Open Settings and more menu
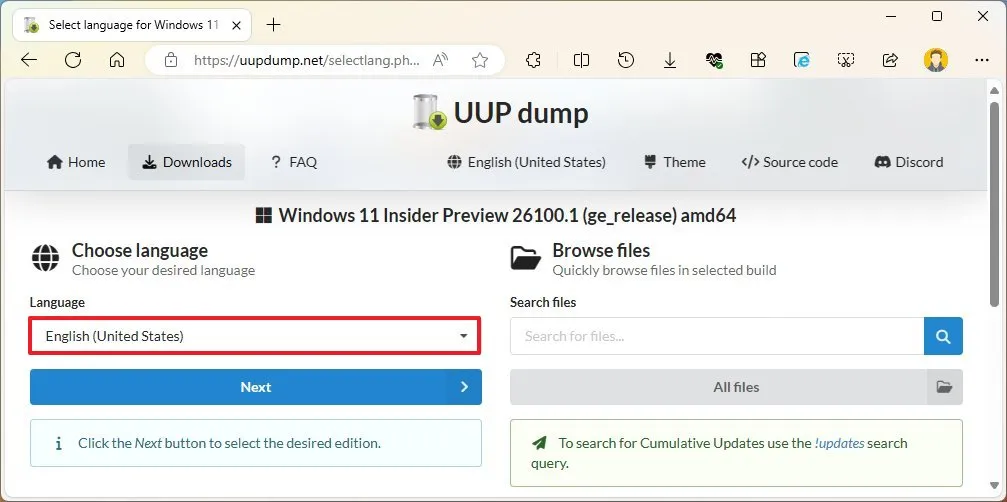Screen dimensions: 1007x502 click(982, 60)
